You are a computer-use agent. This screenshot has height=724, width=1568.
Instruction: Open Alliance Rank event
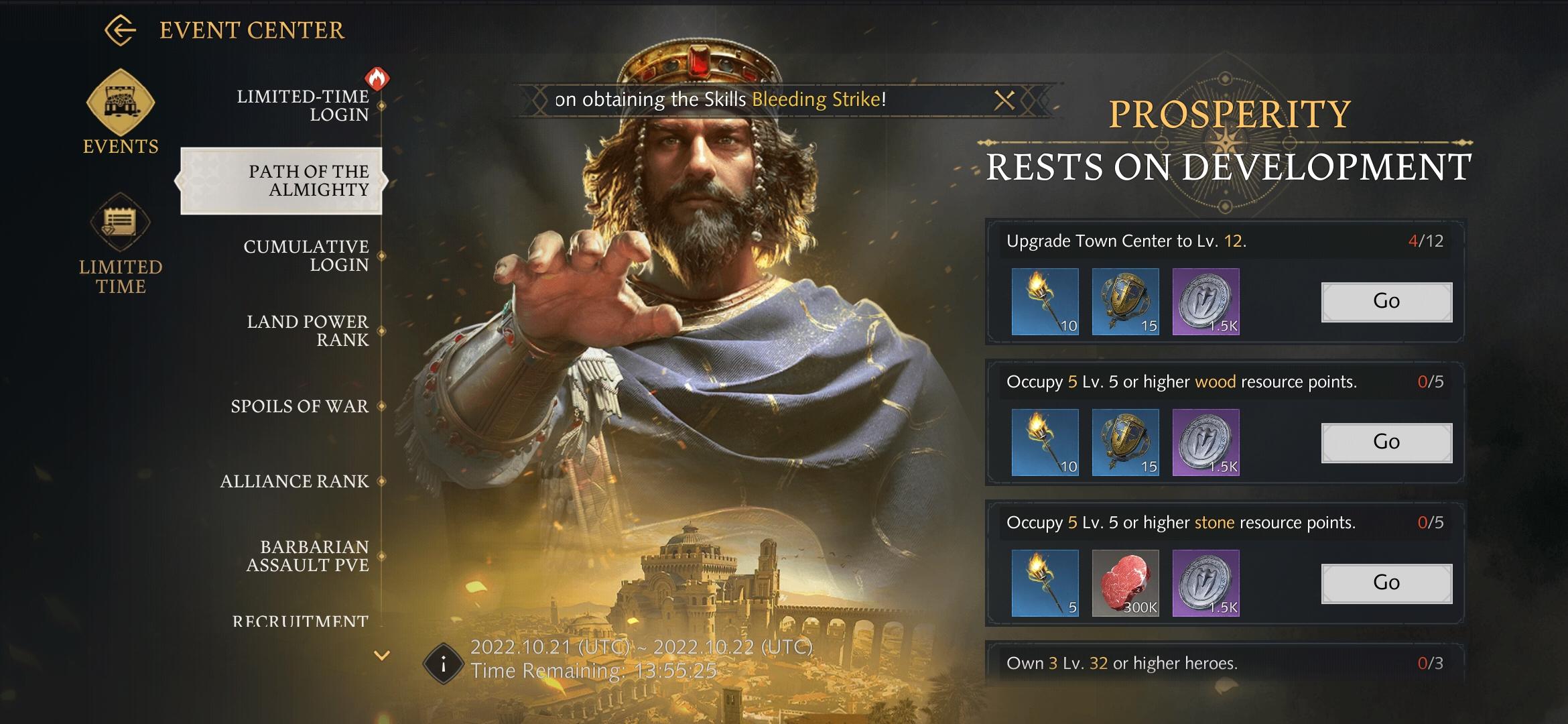[294, 481]
